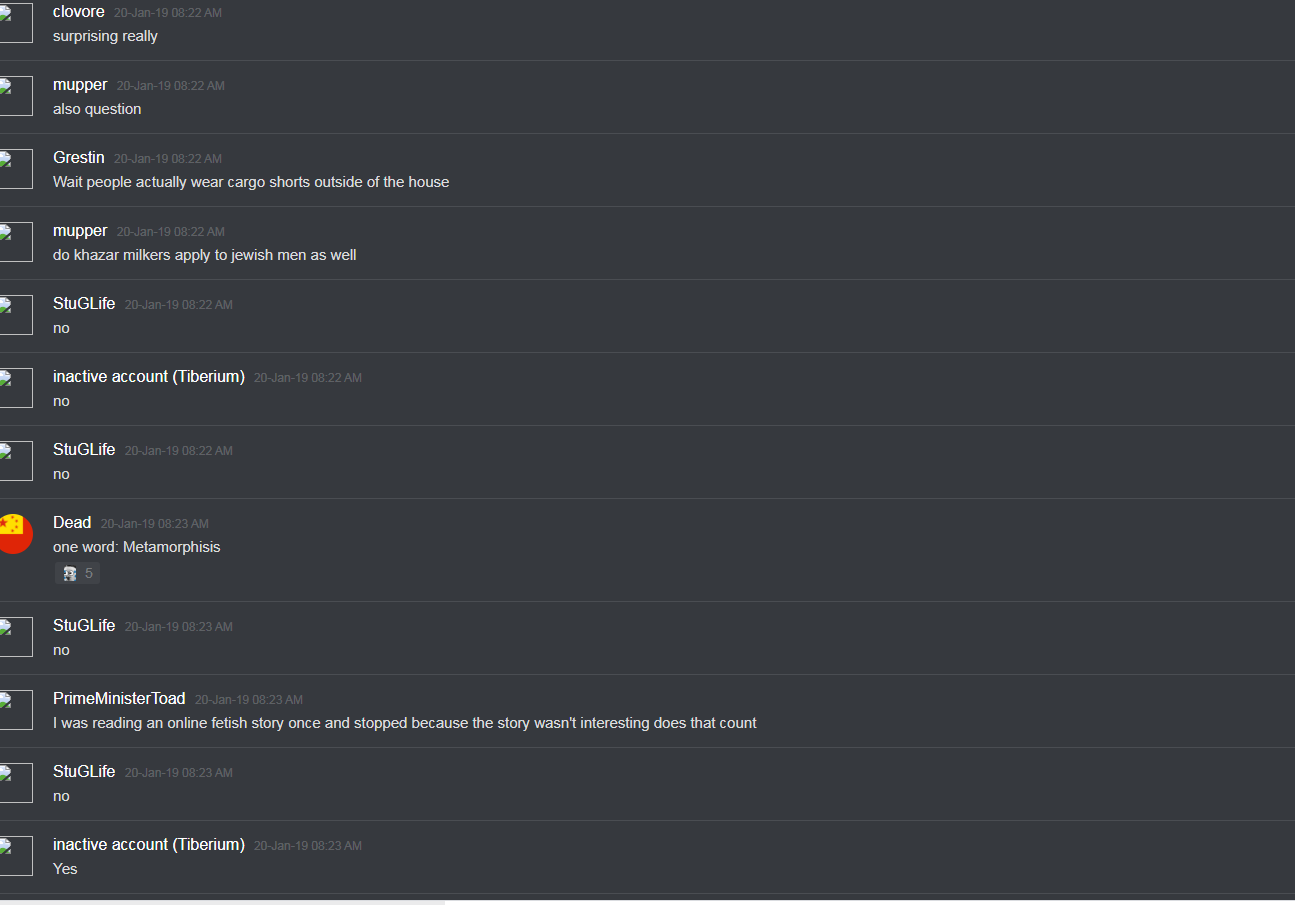Click Grestin's avatar placeholder
Screen dimensions: 1295x905
pyautogui.click(x=15, y=169)
